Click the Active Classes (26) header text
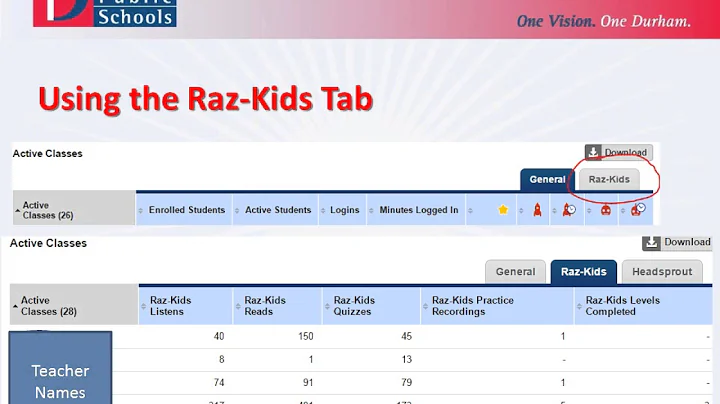This screenshot has height=404, width=720. pos(48,210)
